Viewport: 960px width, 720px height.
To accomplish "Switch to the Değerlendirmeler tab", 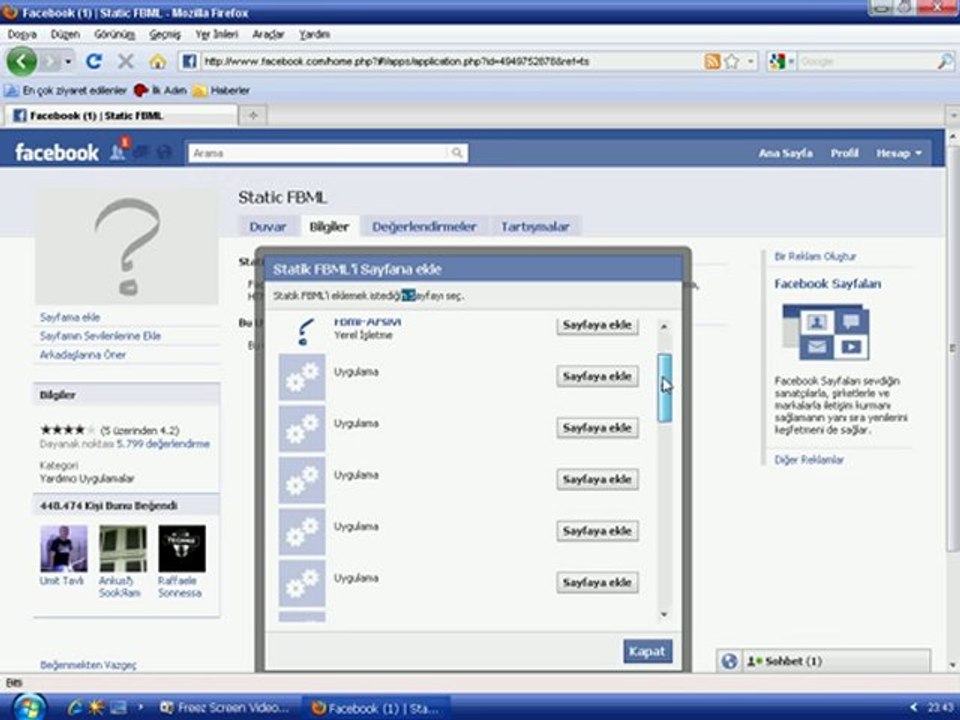I will 424,227.
